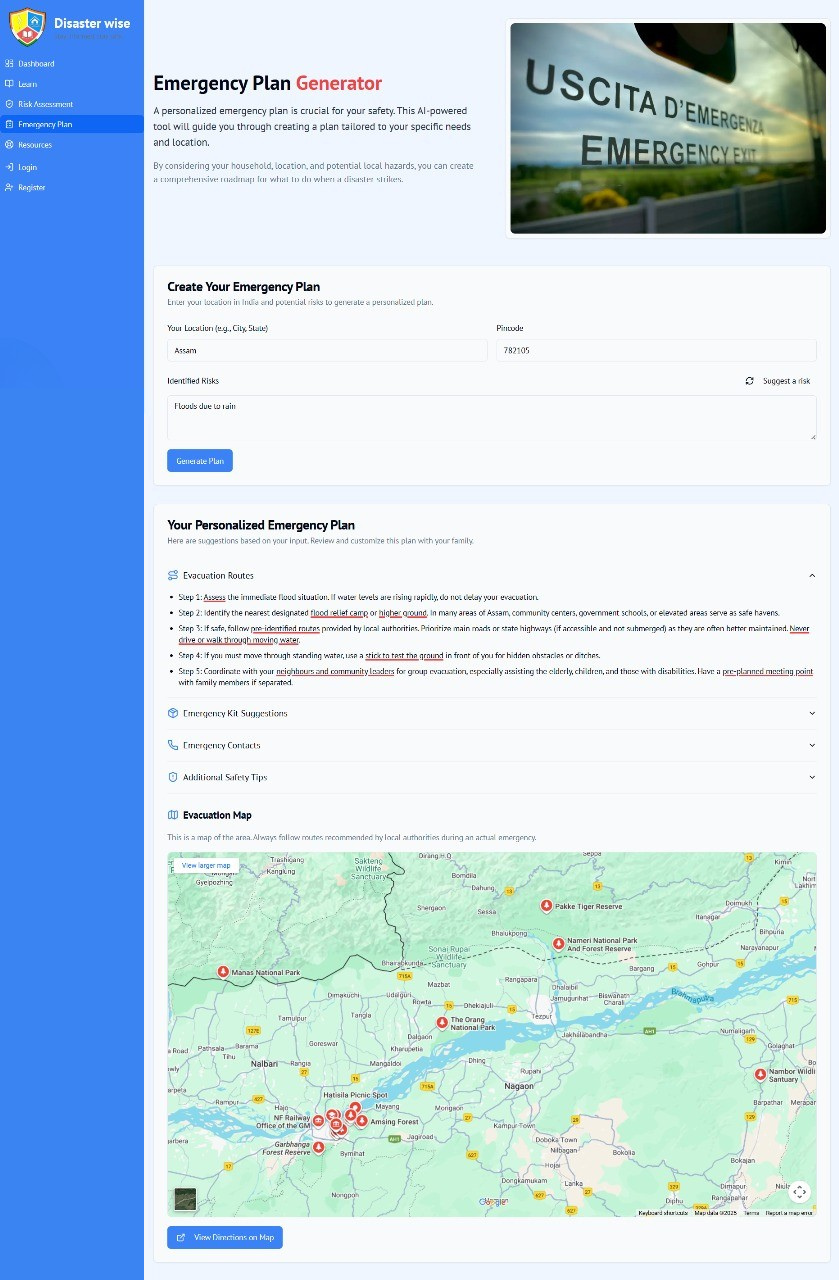The height and width of the screenshot is (1280, 839).
Task: Click the Emergency Contacts phone icon
Action: point(173,745)
